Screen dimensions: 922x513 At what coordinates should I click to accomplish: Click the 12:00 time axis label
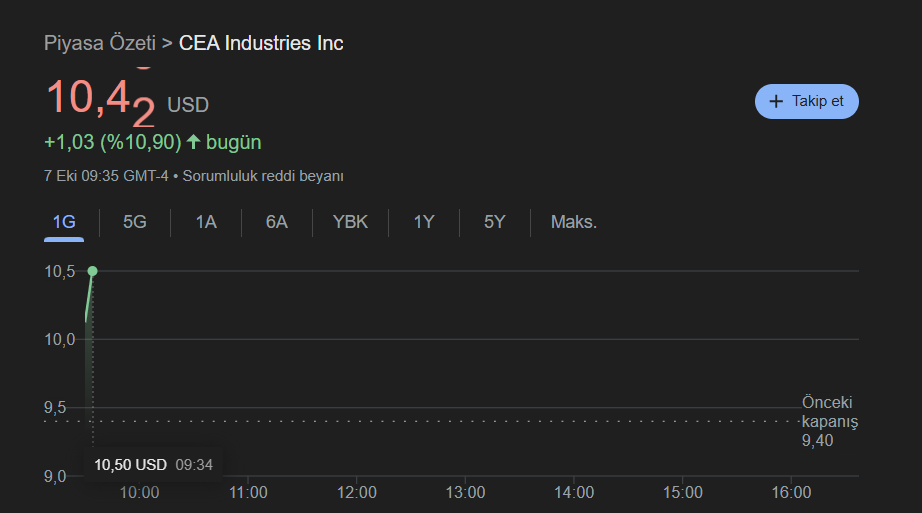tap(357, 492)
